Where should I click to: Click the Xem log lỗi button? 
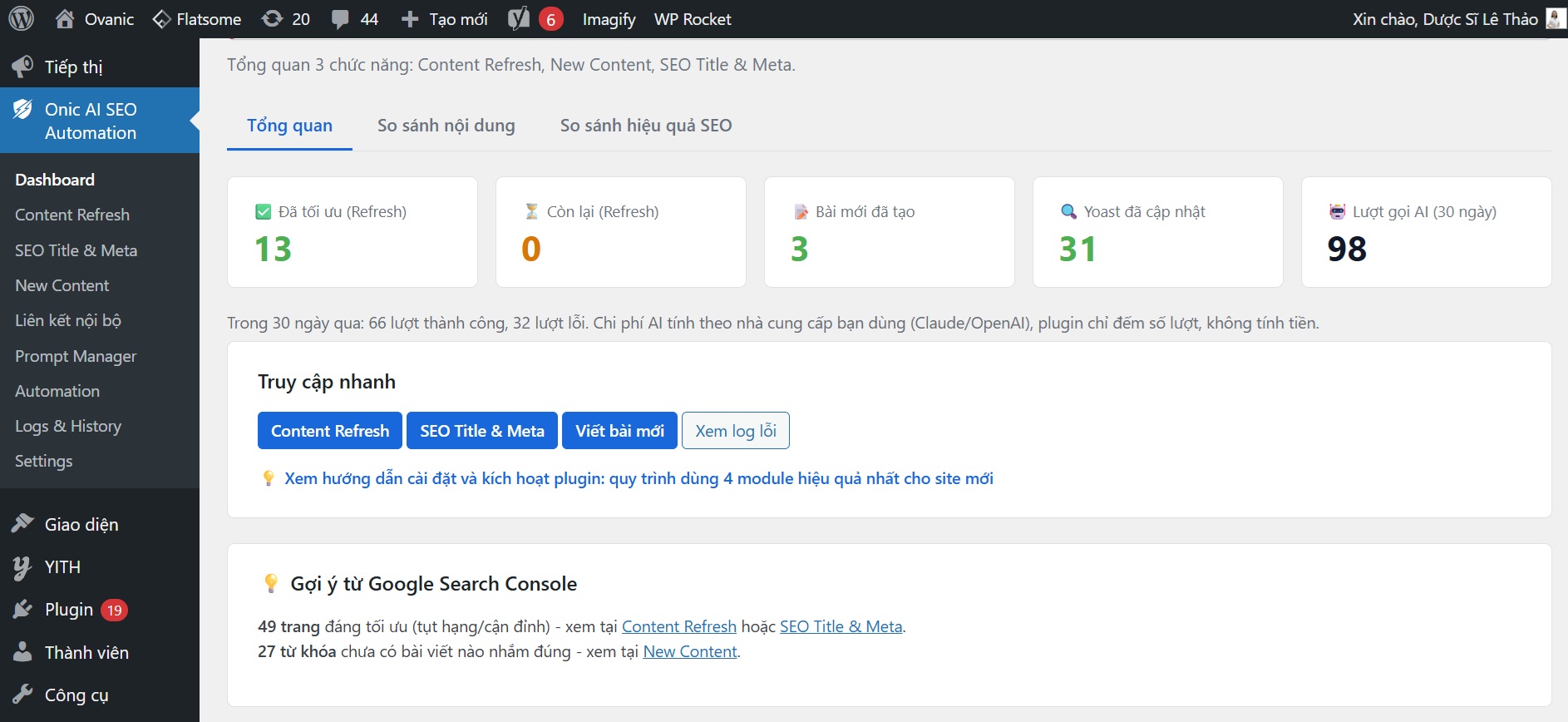pos(736,431)
